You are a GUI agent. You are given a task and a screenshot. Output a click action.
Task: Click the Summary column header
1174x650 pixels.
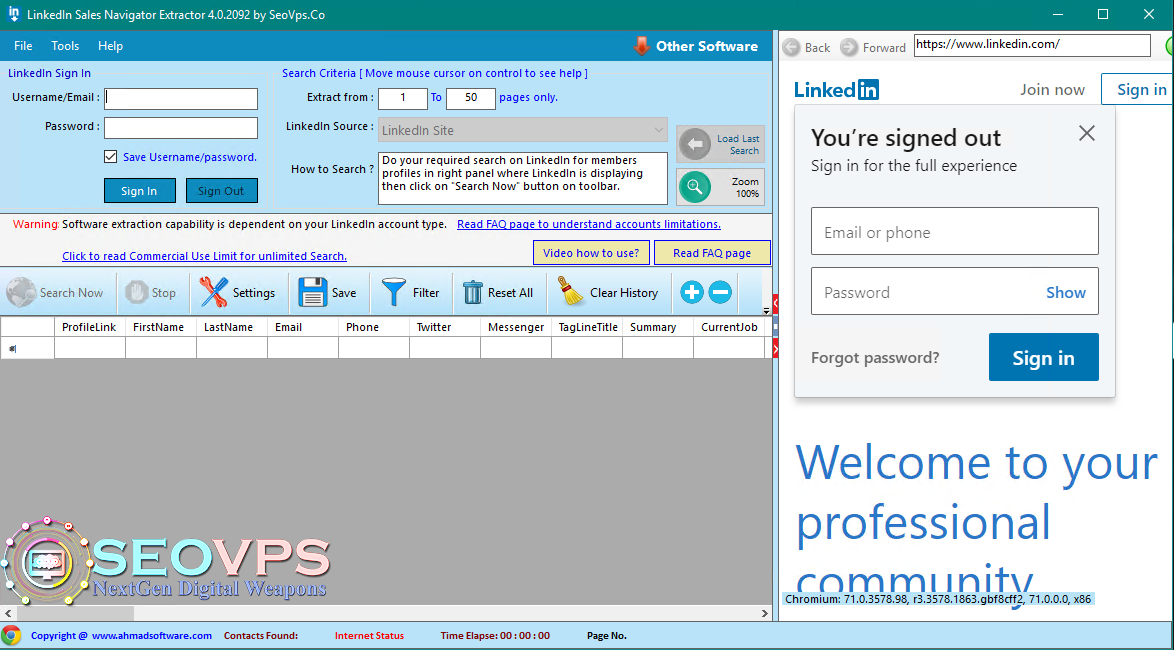click(658, 327)
